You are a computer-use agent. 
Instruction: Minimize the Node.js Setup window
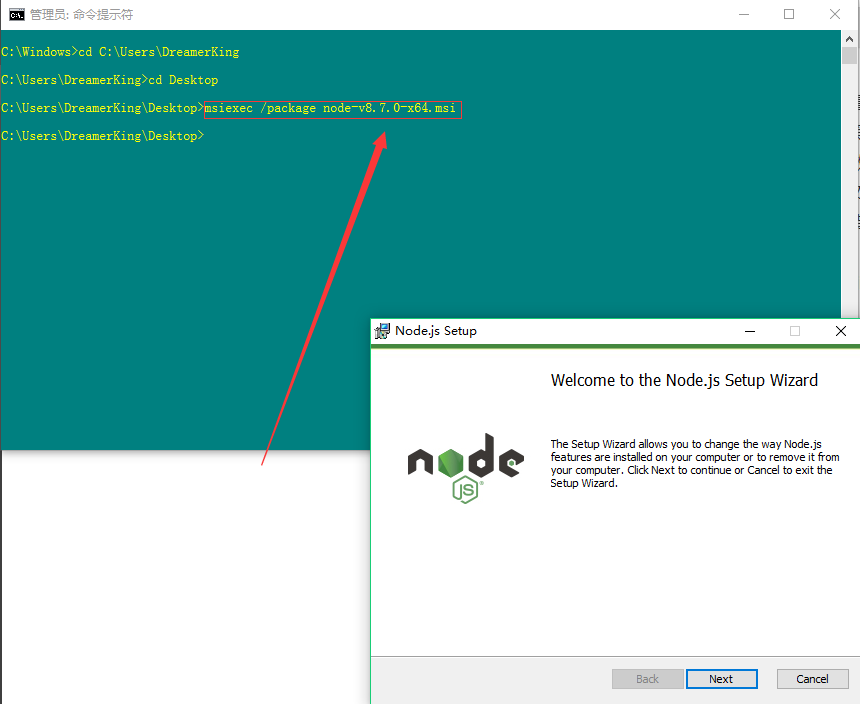point(750,331)
